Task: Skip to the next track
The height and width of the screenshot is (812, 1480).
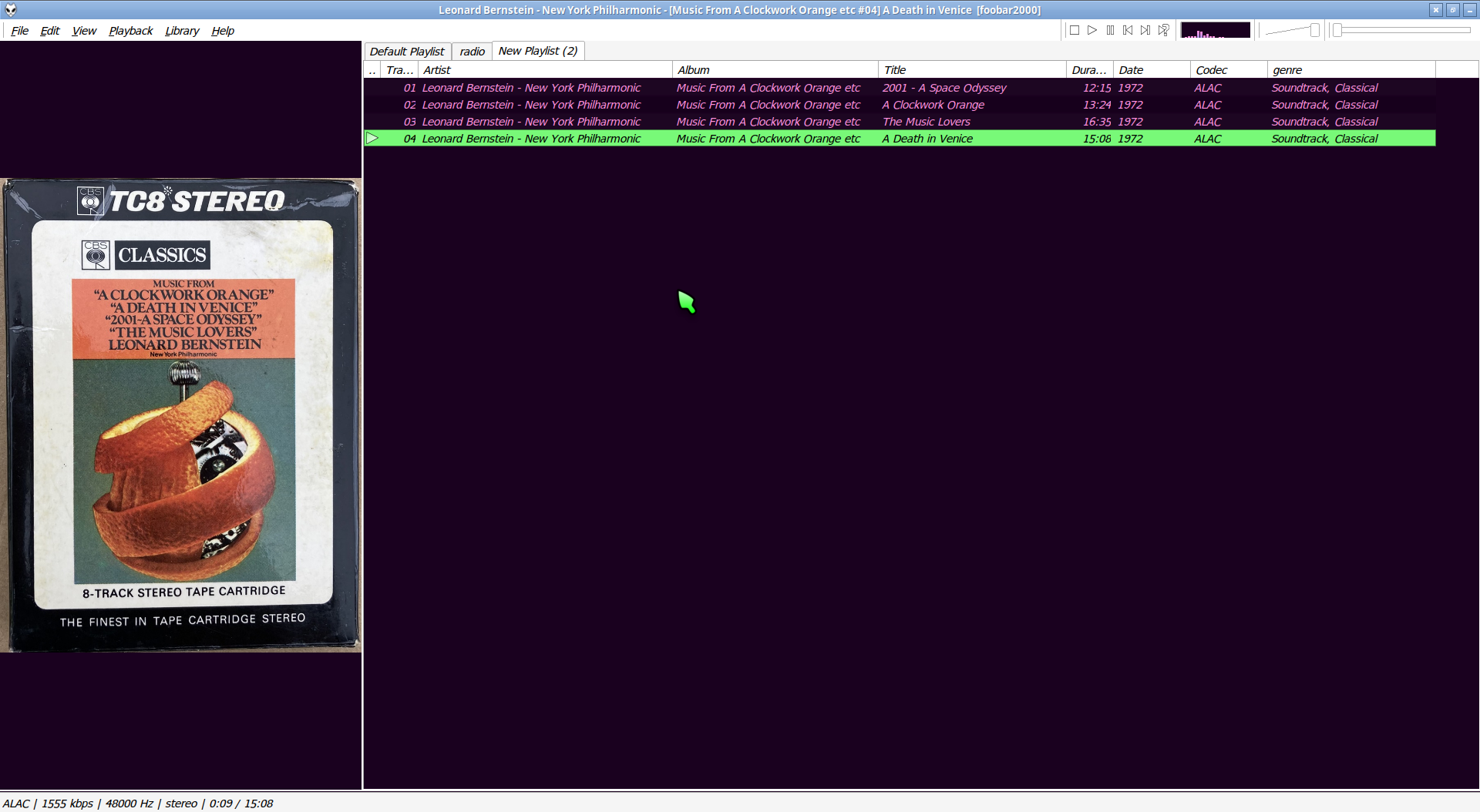Action: [x=1145, y=30]
